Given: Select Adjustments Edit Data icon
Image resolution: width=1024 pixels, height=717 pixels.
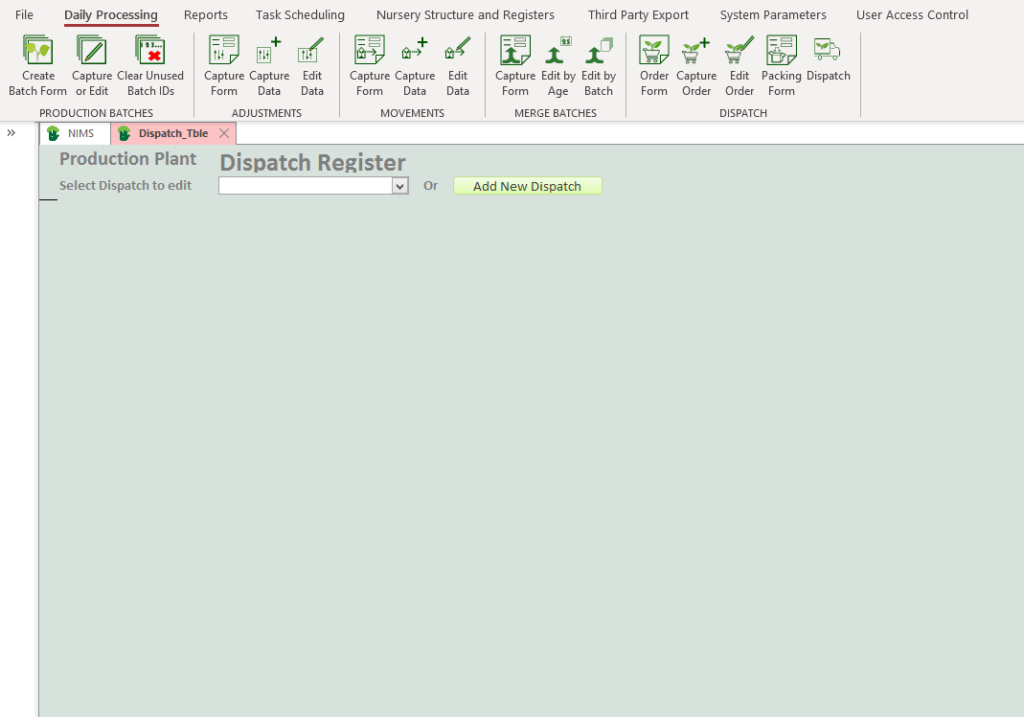Looking at the screenshot, I should pos(312,52).
